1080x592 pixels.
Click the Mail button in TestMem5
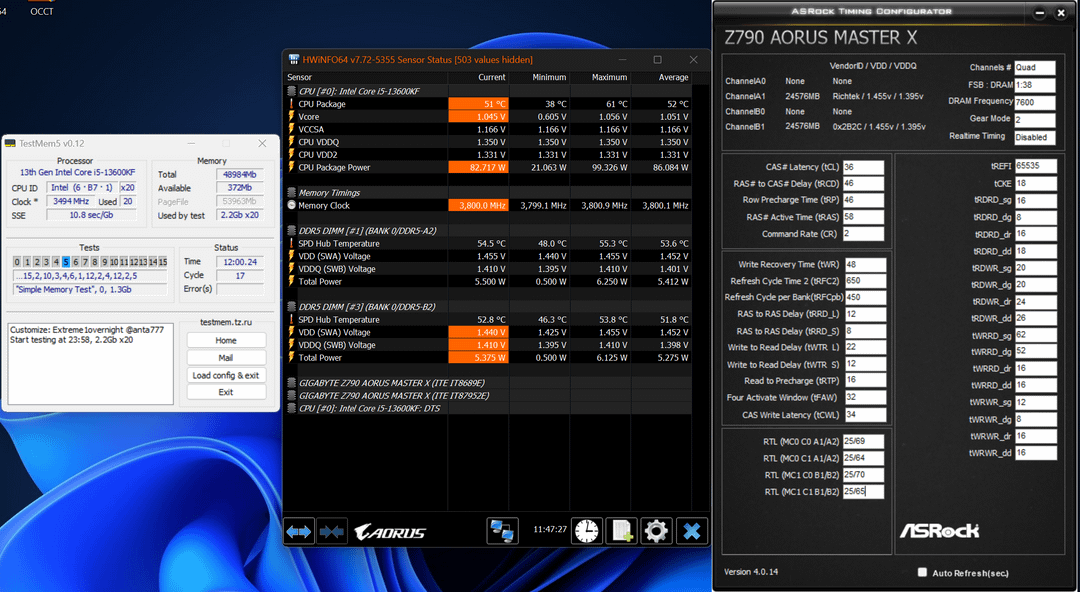pyautogui.click(x=226, y=358)
